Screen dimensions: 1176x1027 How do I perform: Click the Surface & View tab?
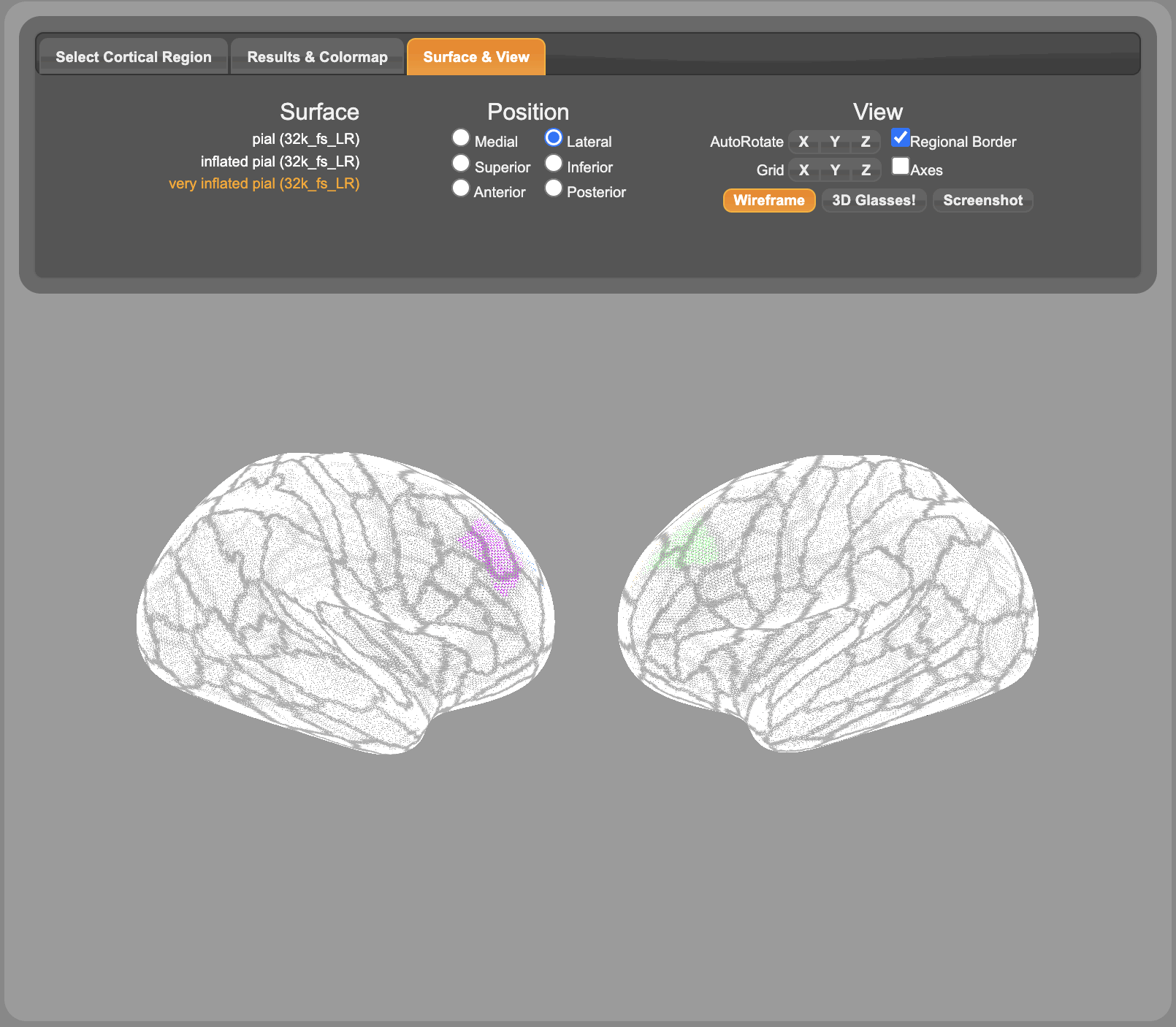coord(476,57)
